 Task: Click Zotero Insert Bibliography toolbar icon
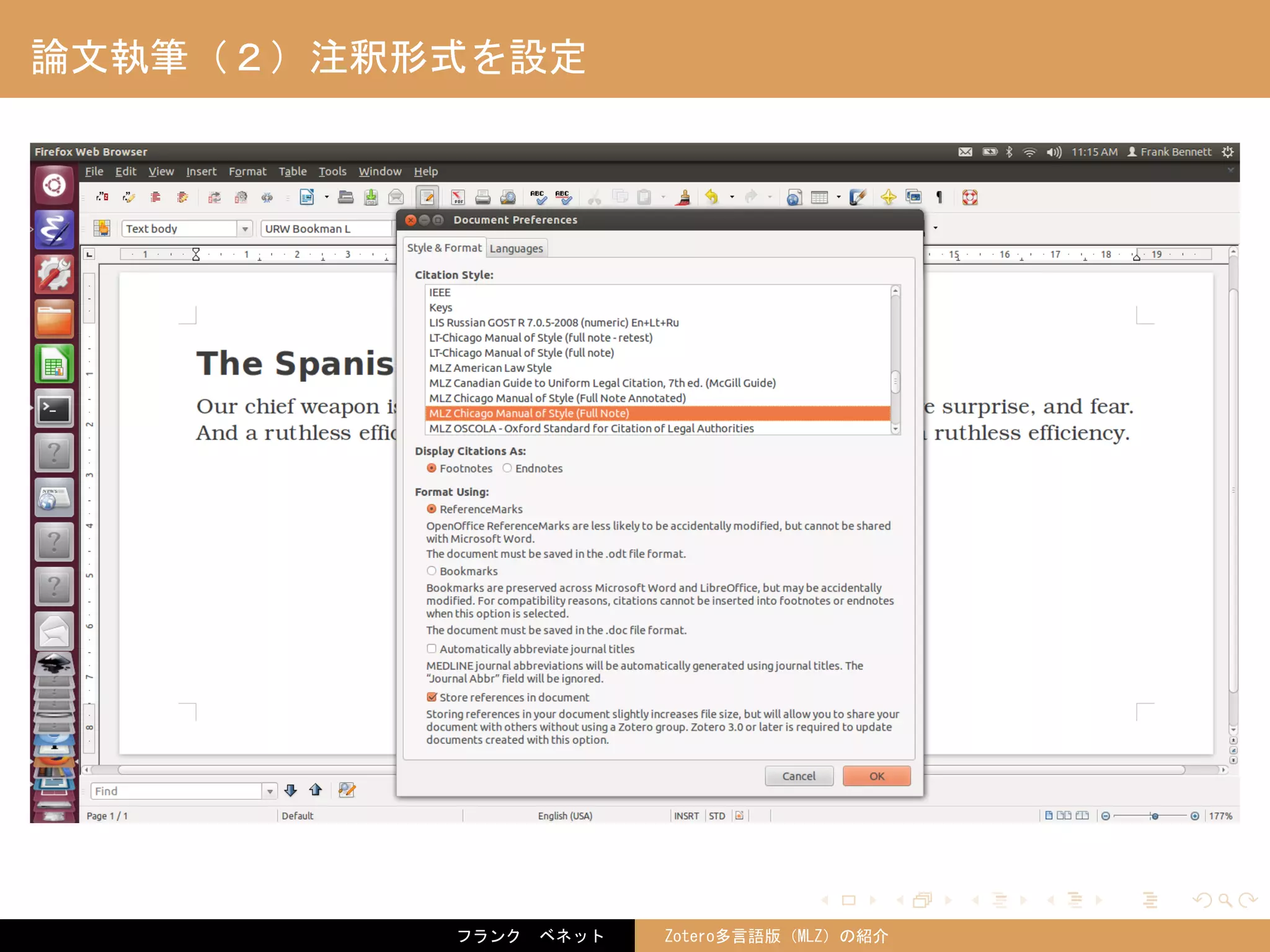coord(156,197)
